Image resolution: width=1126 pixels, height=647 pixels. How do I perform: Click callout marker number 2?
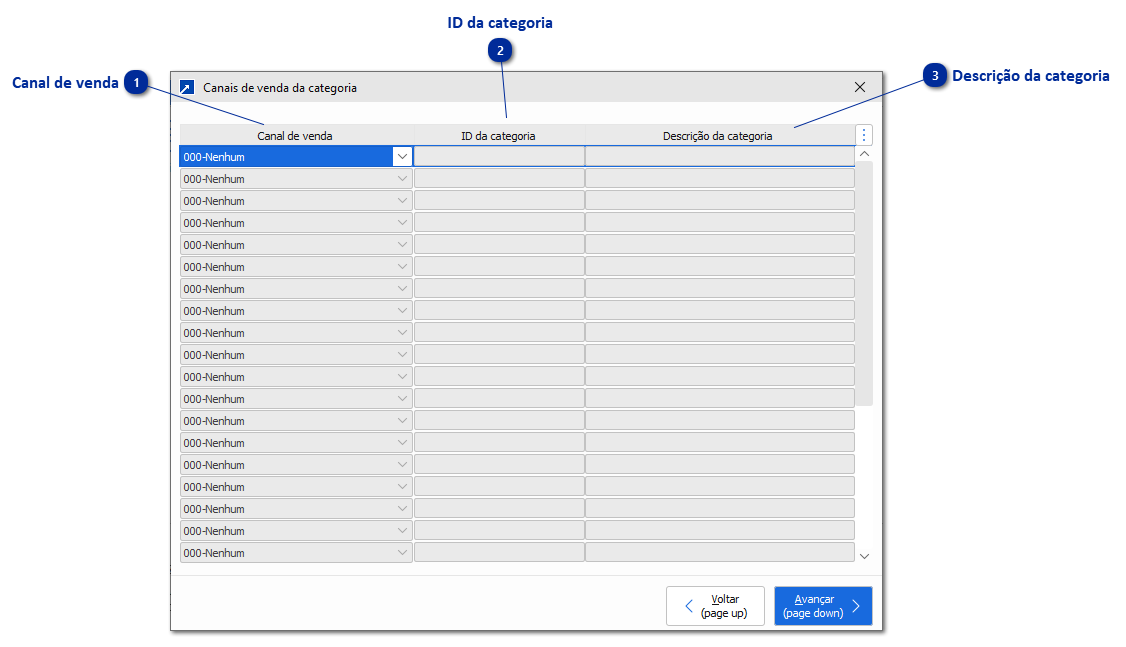click(500, 51)
